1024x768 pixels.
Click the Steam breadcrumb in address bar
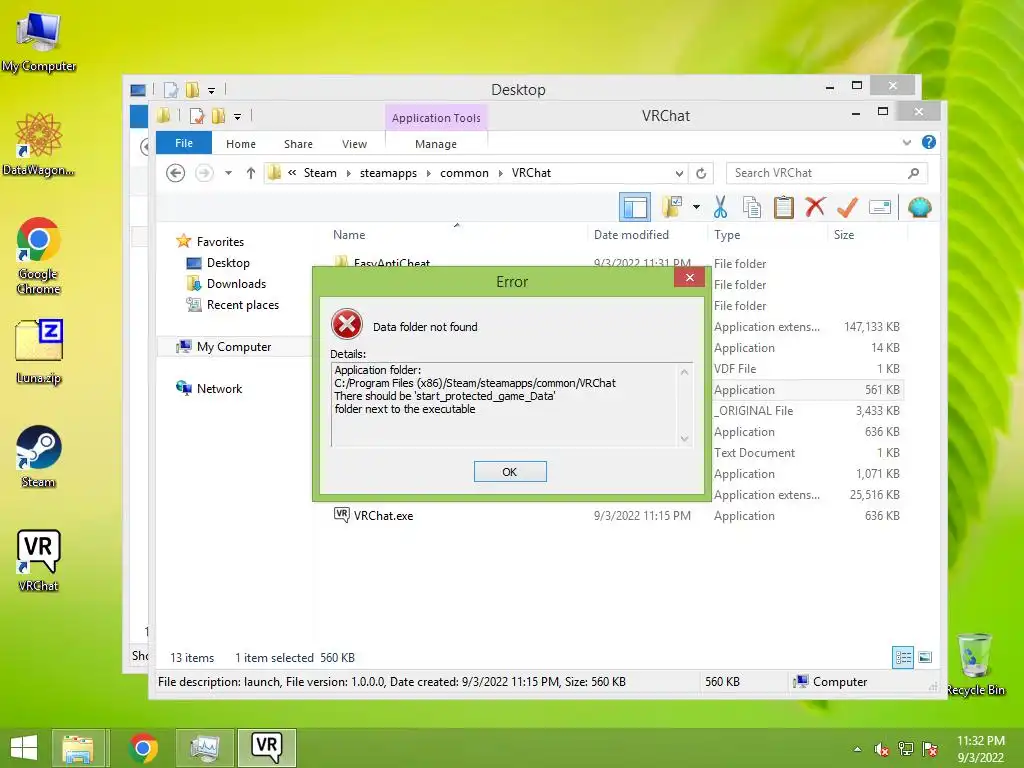click(320, 173)
